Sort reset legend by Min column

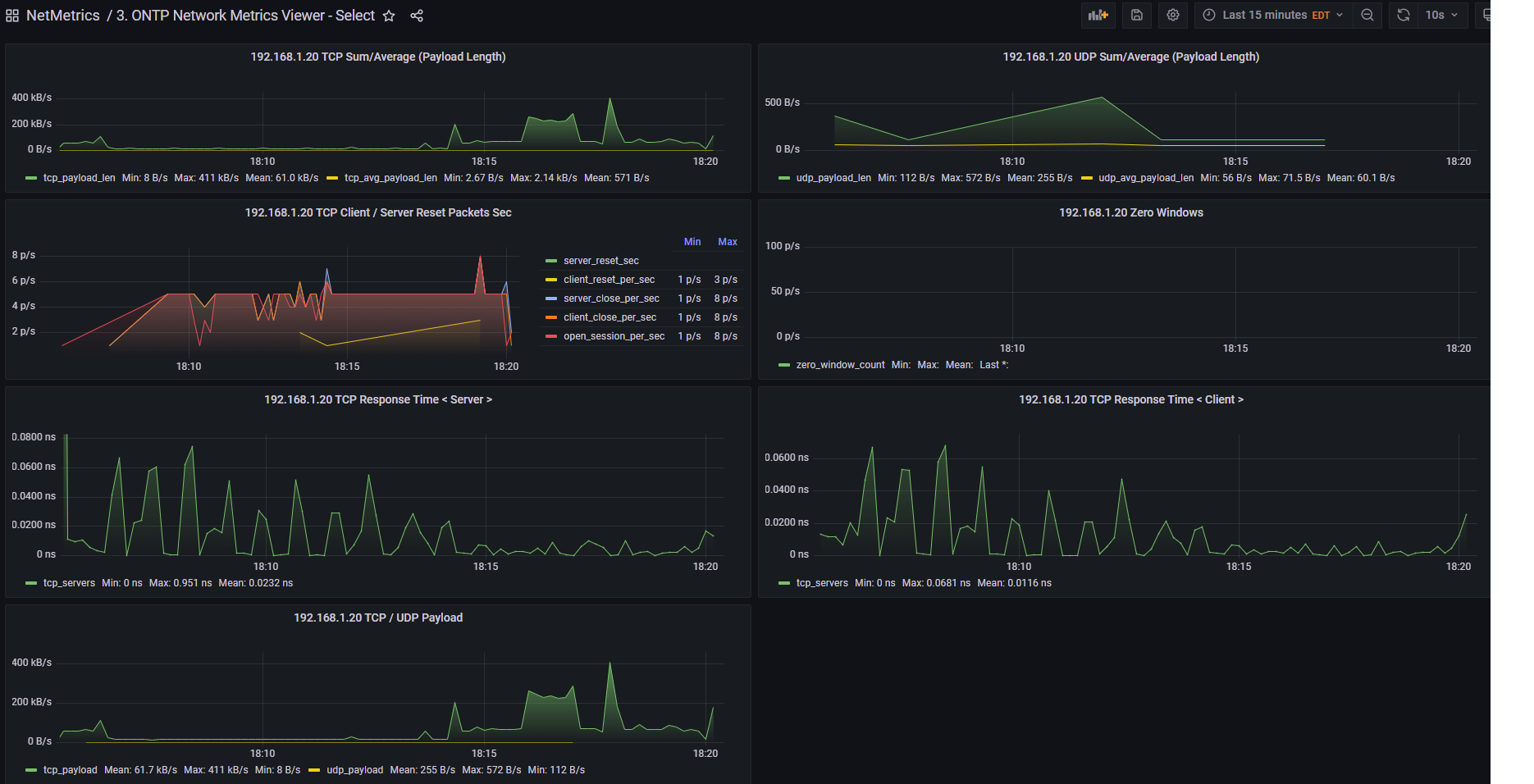[x=692, y=242]
